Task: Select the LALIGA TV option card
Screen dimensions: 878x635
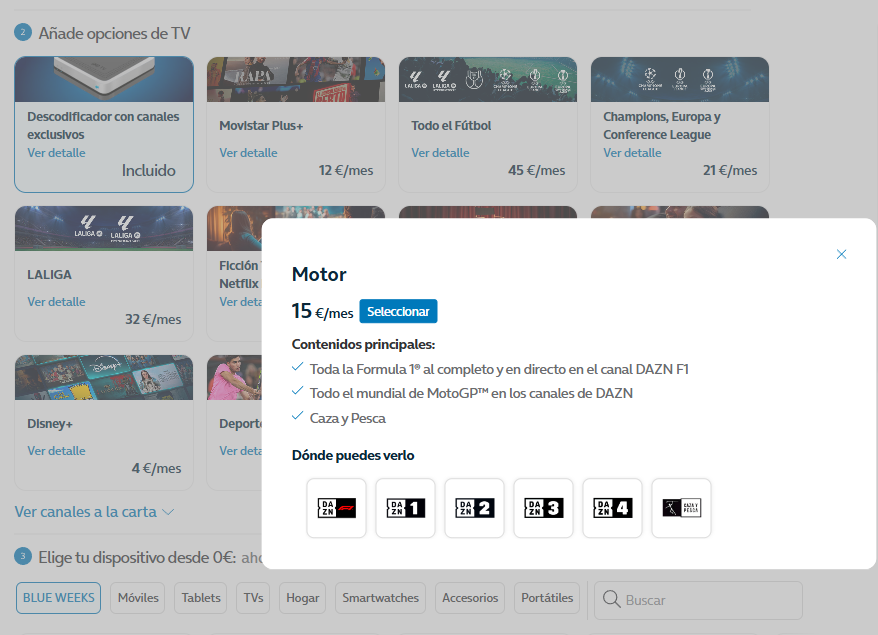Action: point(104,270)
